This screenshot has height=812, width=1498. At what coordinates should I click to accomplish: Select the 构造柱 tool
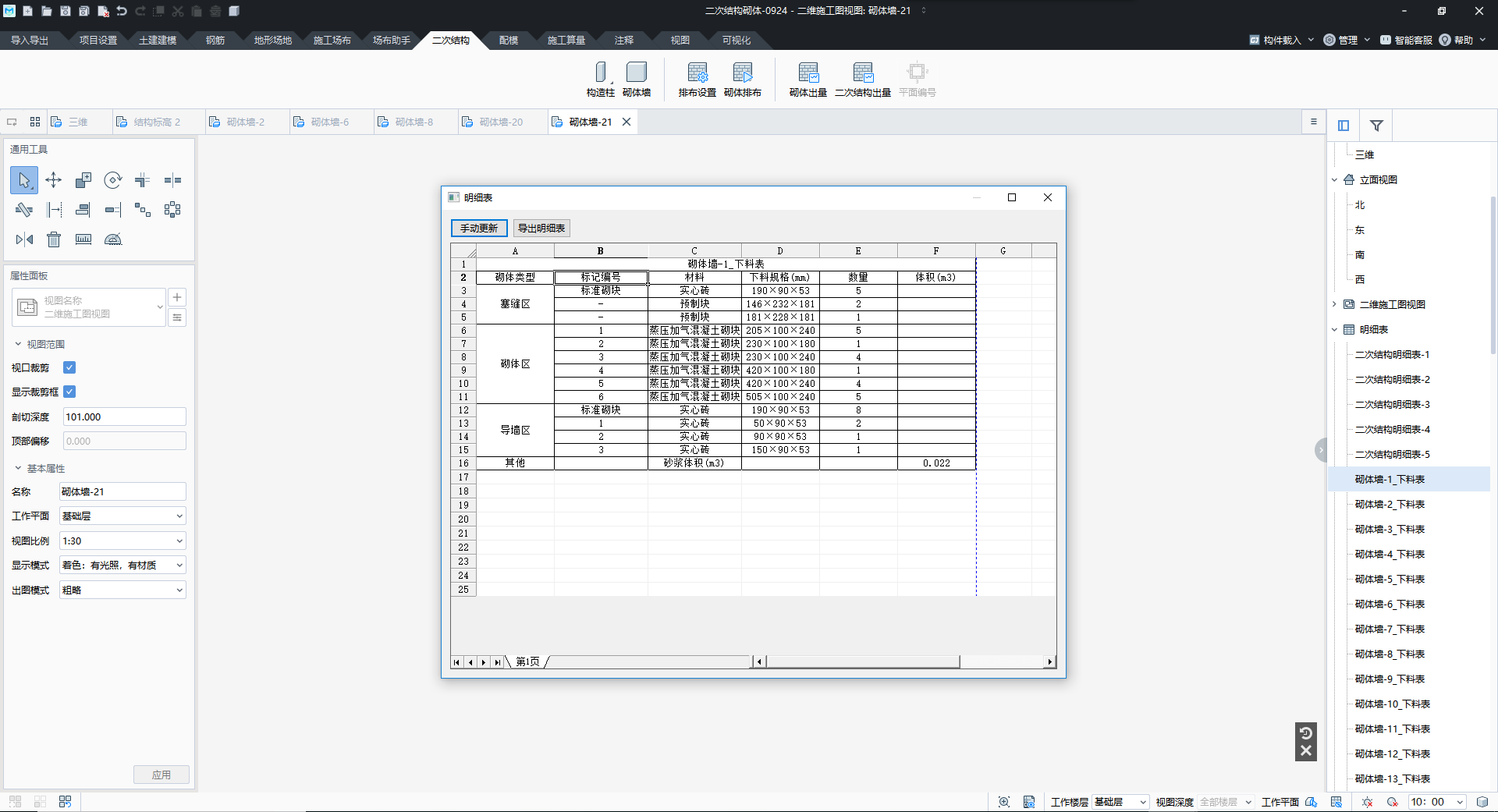[x=600, y=80]
